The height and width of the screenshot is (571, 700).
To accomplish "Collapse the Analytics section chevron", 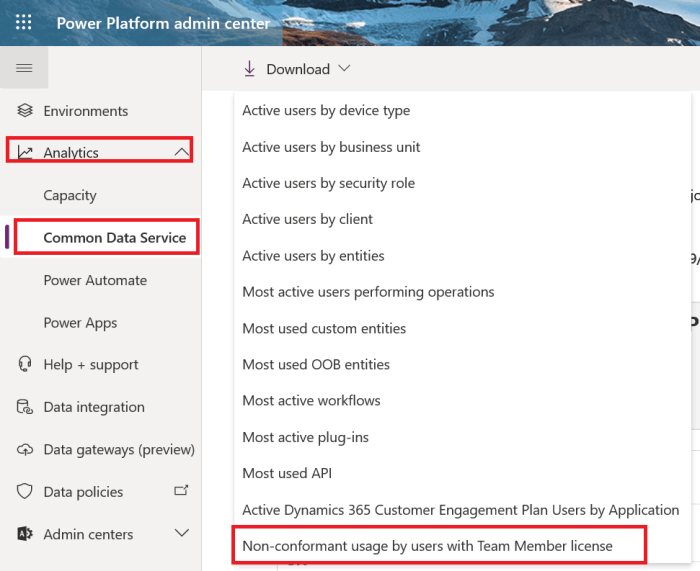I will [x=181, y=152].
